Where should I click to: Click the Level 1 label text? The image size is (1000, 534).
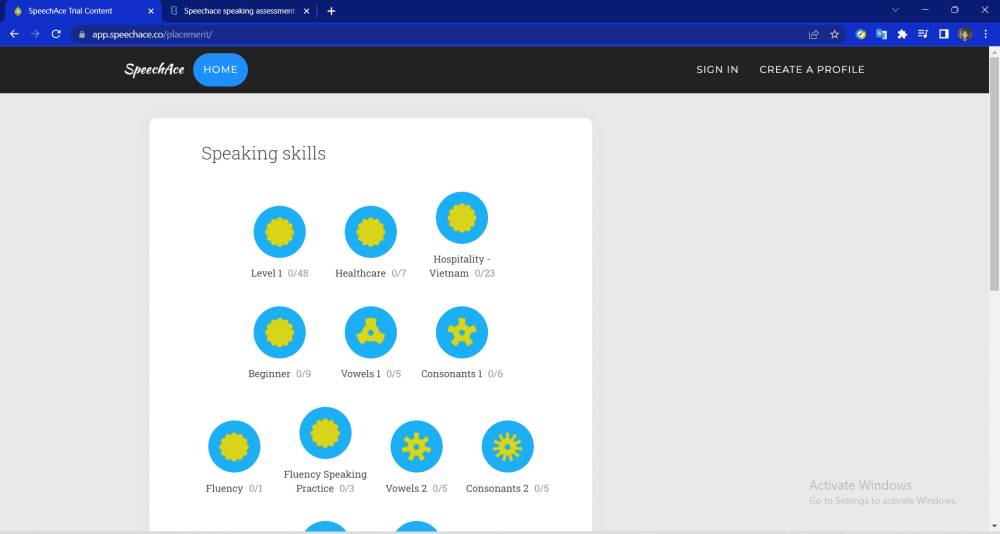tap(266, 273)
